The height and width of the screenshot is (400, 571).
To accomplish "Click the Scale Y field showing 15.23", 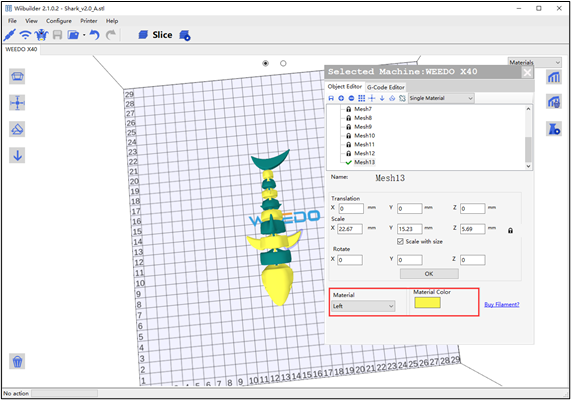I will pyautogui.click(x=410, y=229).
